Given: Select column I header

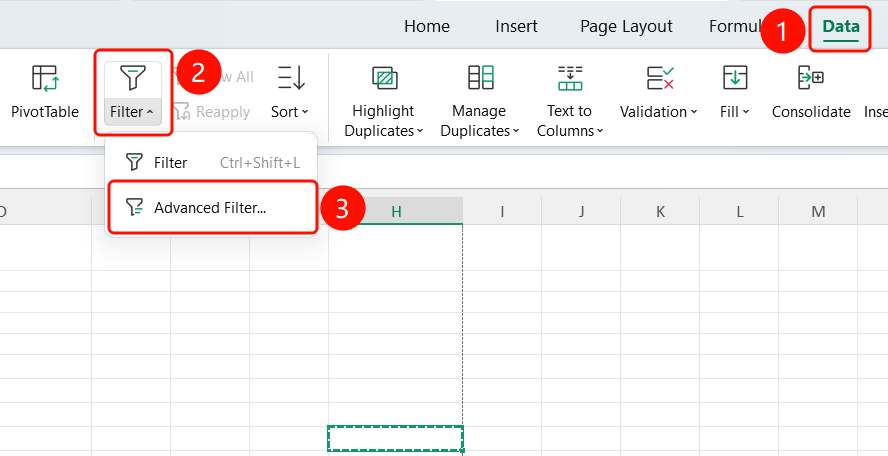Looking at the screenshot, I should pyautogui.click(x=502, y=211).
